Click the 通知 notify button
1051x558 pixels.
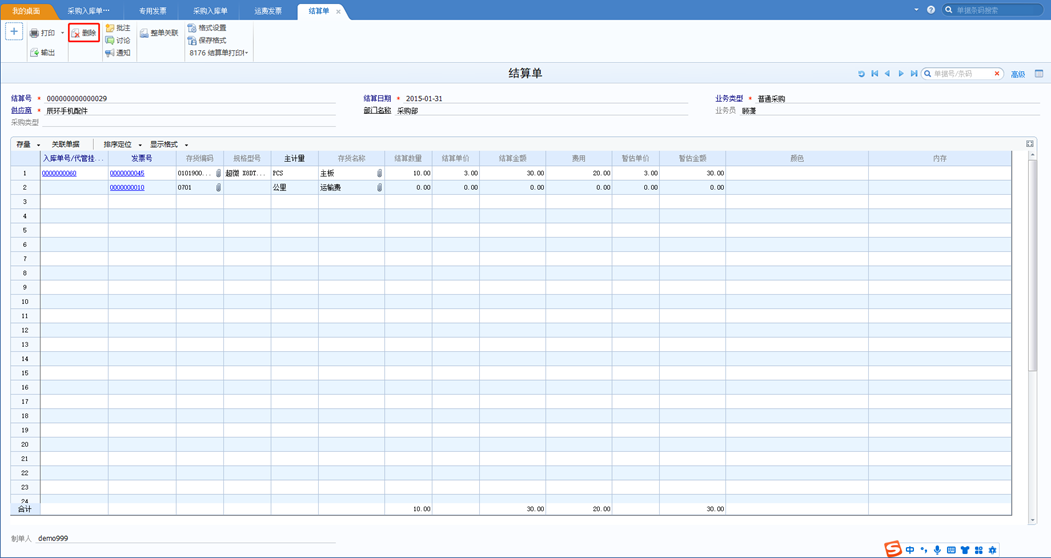pyautogui.click(x=118, y=52)
